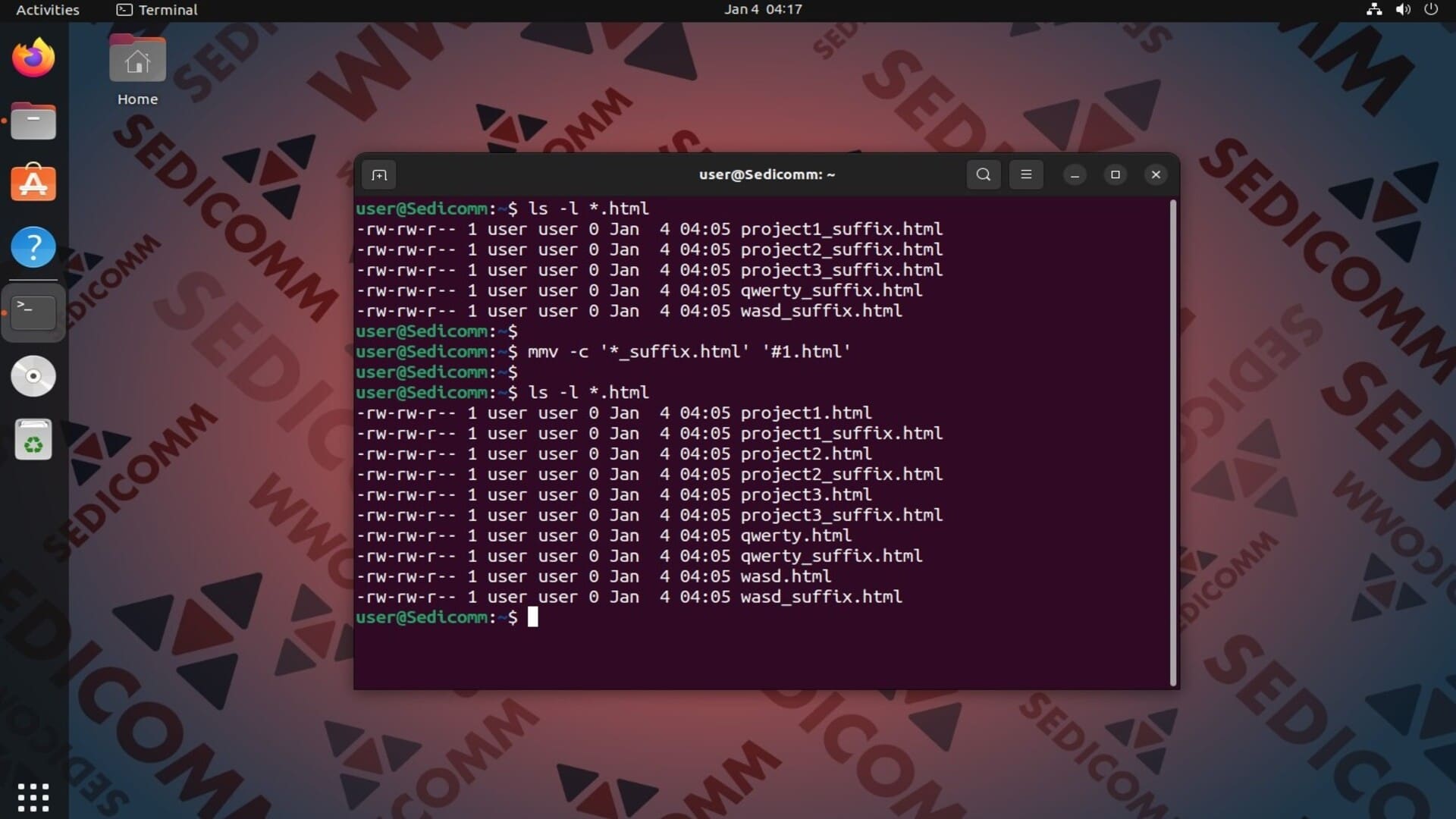Show Applications grid

pyautogui.click(x=33, y=797)
